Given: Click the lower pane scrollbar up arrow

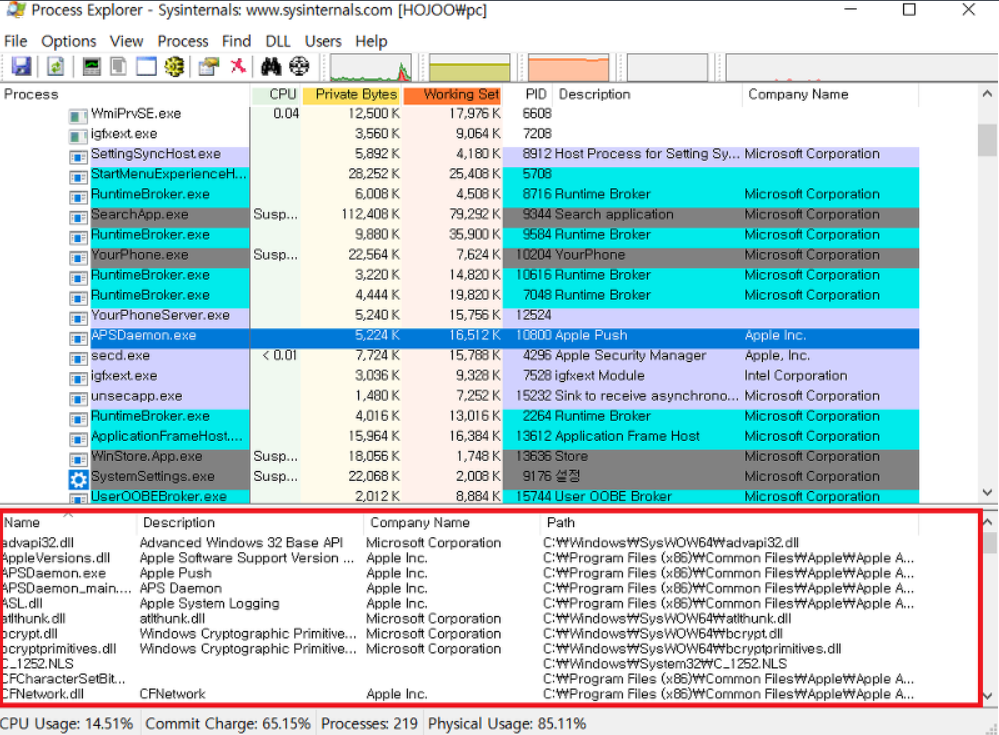Looking at the screenshot, I should tap(987, 522).
